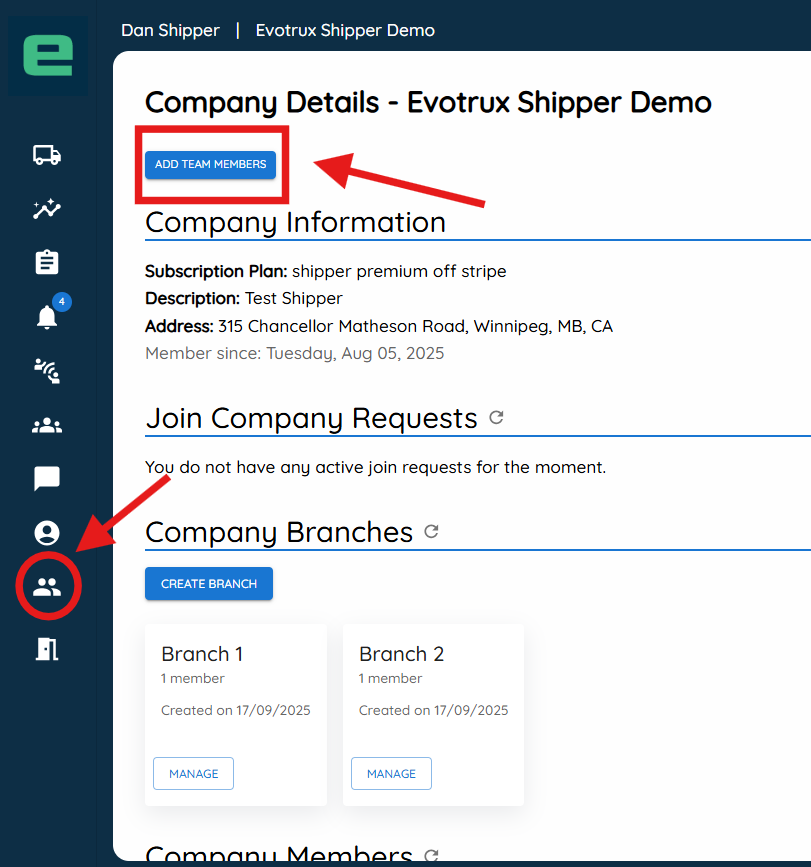Open the chat message bubble icon
Viewport: 811px width, 867px height.
click(x=47, y=479)
